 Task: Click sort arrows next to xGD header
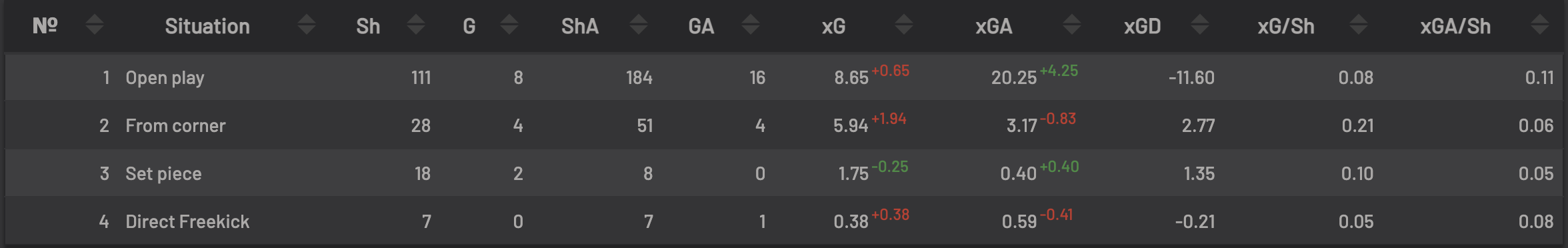(x=1200, y=25)
